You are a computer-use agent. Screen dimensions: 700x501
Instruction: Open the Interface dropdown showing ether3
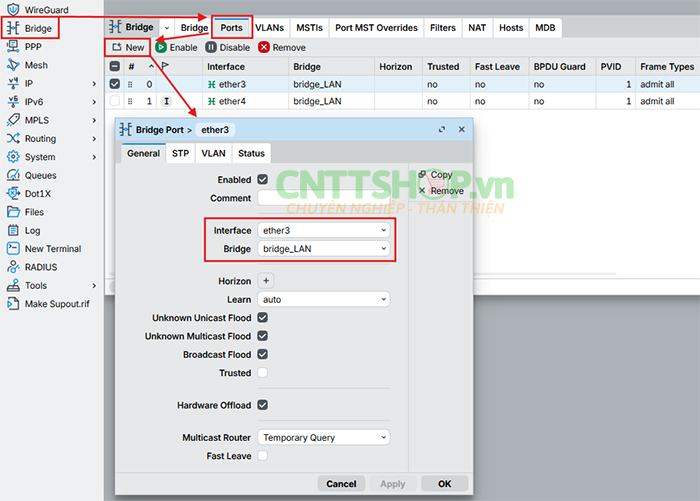pos(323,230)
